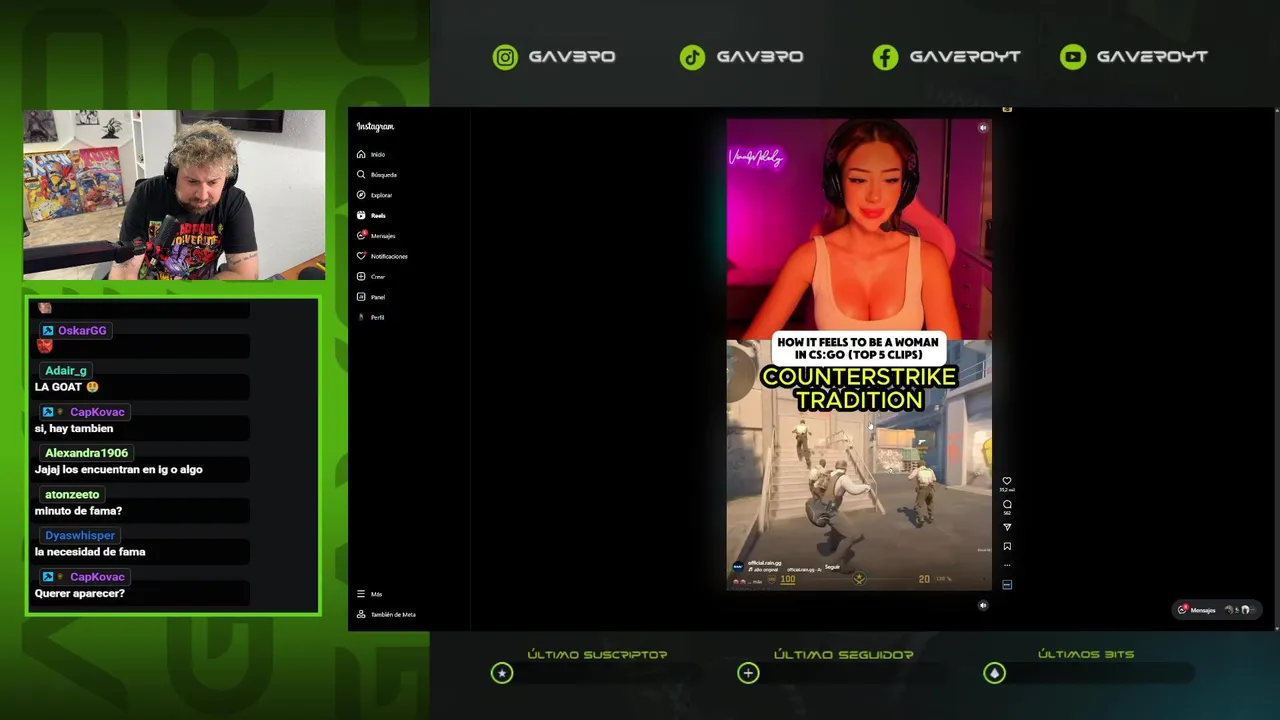1280x720 pixels.
Task: Click the 562 comment count
Action: 1007,513
